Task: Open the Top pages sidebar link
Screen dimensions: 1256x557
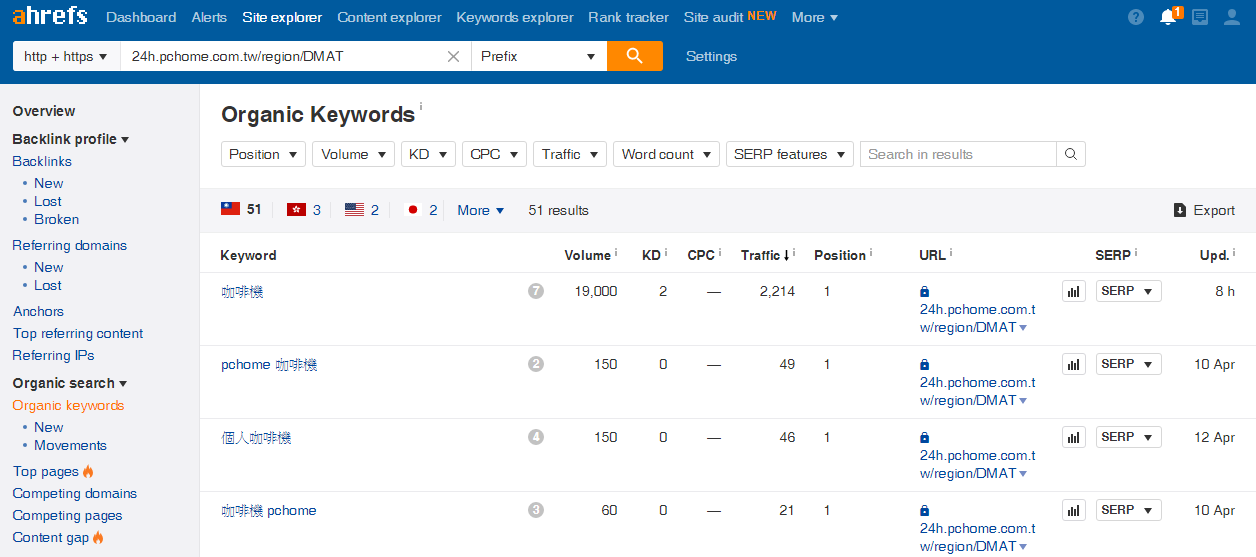Action: coord(46,471)
